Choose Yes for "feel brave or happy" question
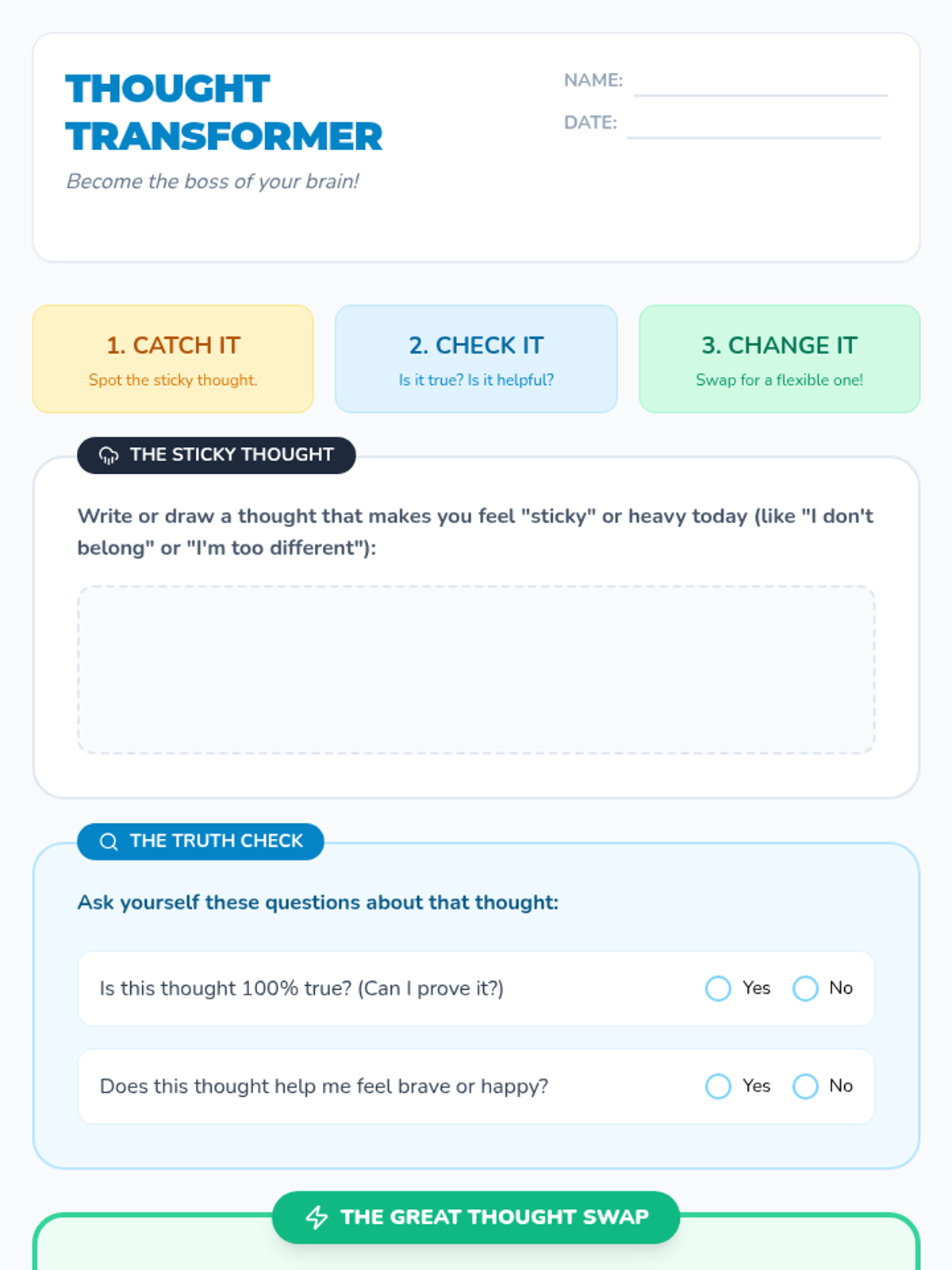The image size is (952, 1270). click(x=718, y=1086)
